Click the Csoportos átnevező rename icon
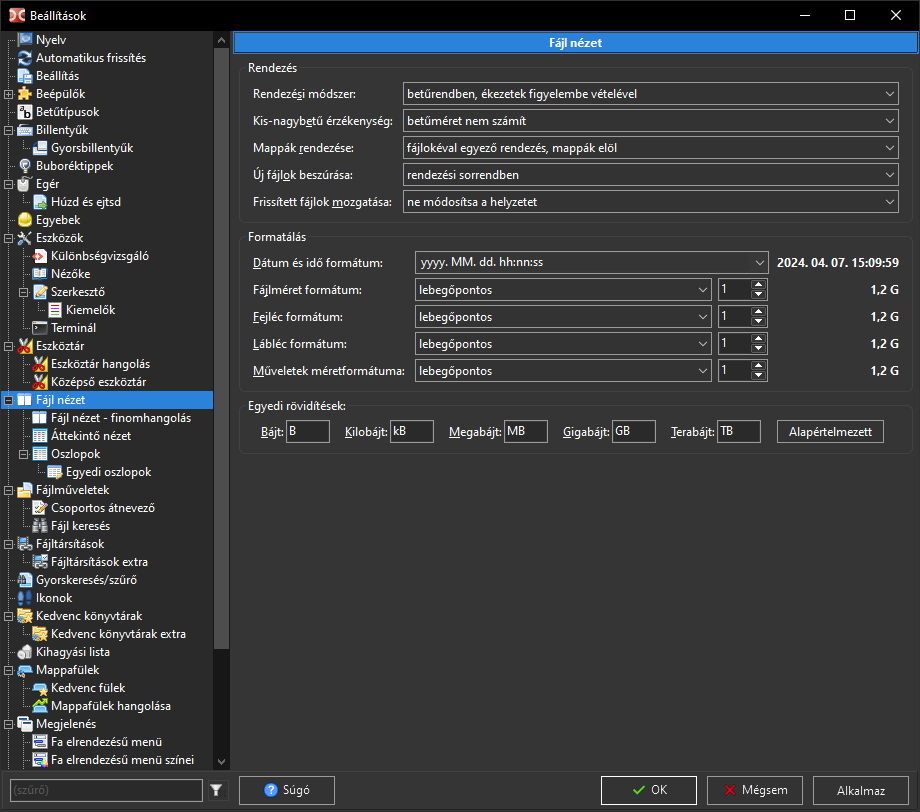The height and width of the screenshot is (812, 920). [x=39, y=508]
